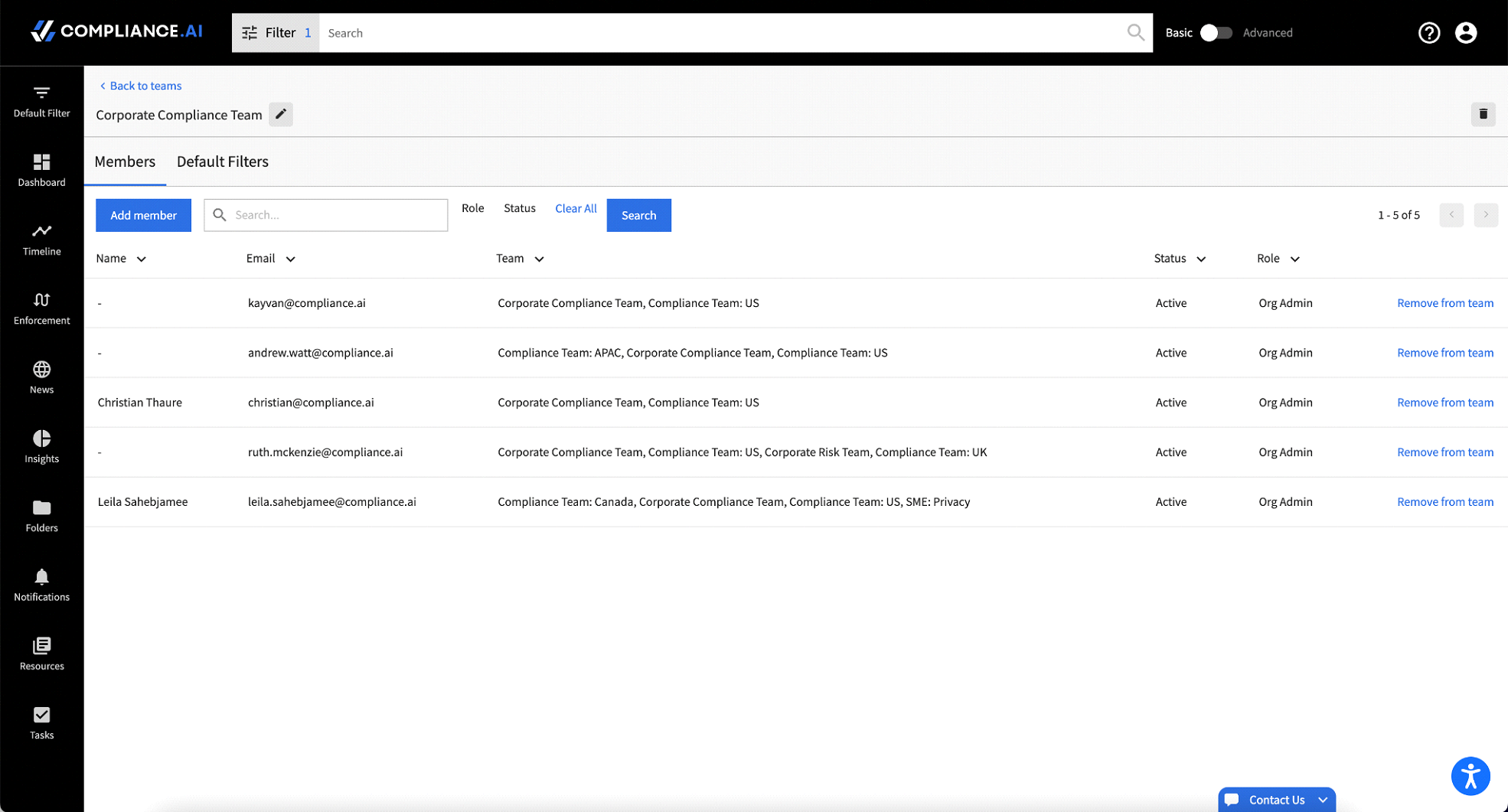Delete the team using the trash icon
This screenshot has width=1508, height=812.
point(1484,114)
